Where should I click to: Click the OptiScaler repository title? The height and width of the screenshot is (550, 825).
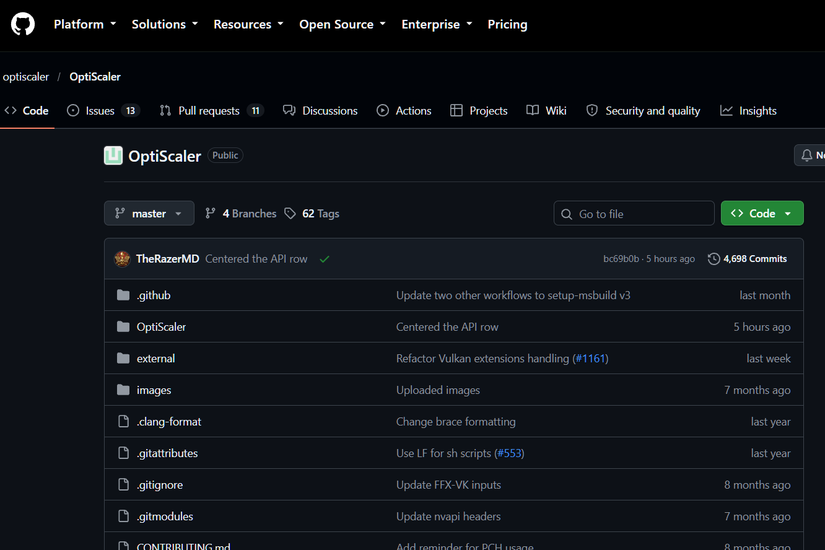[x=165, y=156]
